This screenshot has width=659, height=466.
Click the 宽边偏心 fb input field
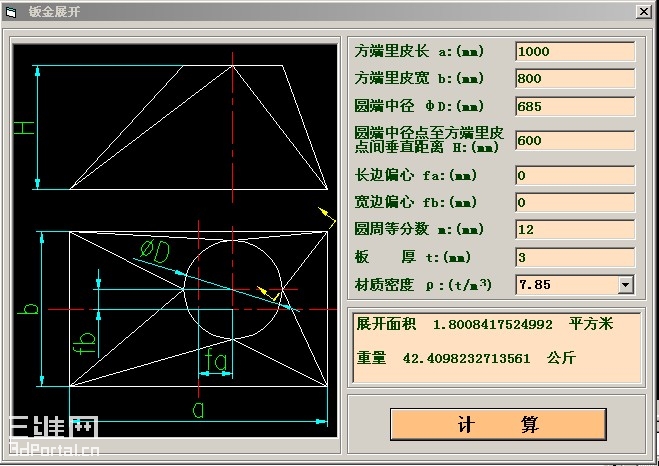(x=575, y=203)
